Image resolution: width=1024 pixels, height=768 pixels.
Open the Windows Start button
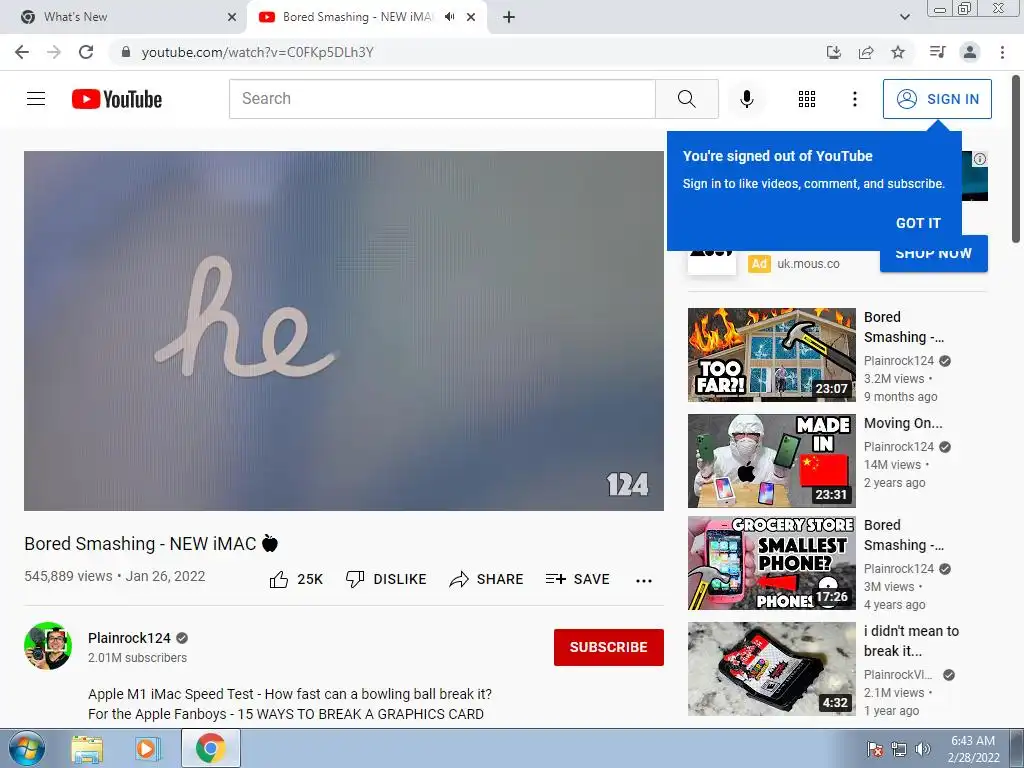tap(26, 748)
